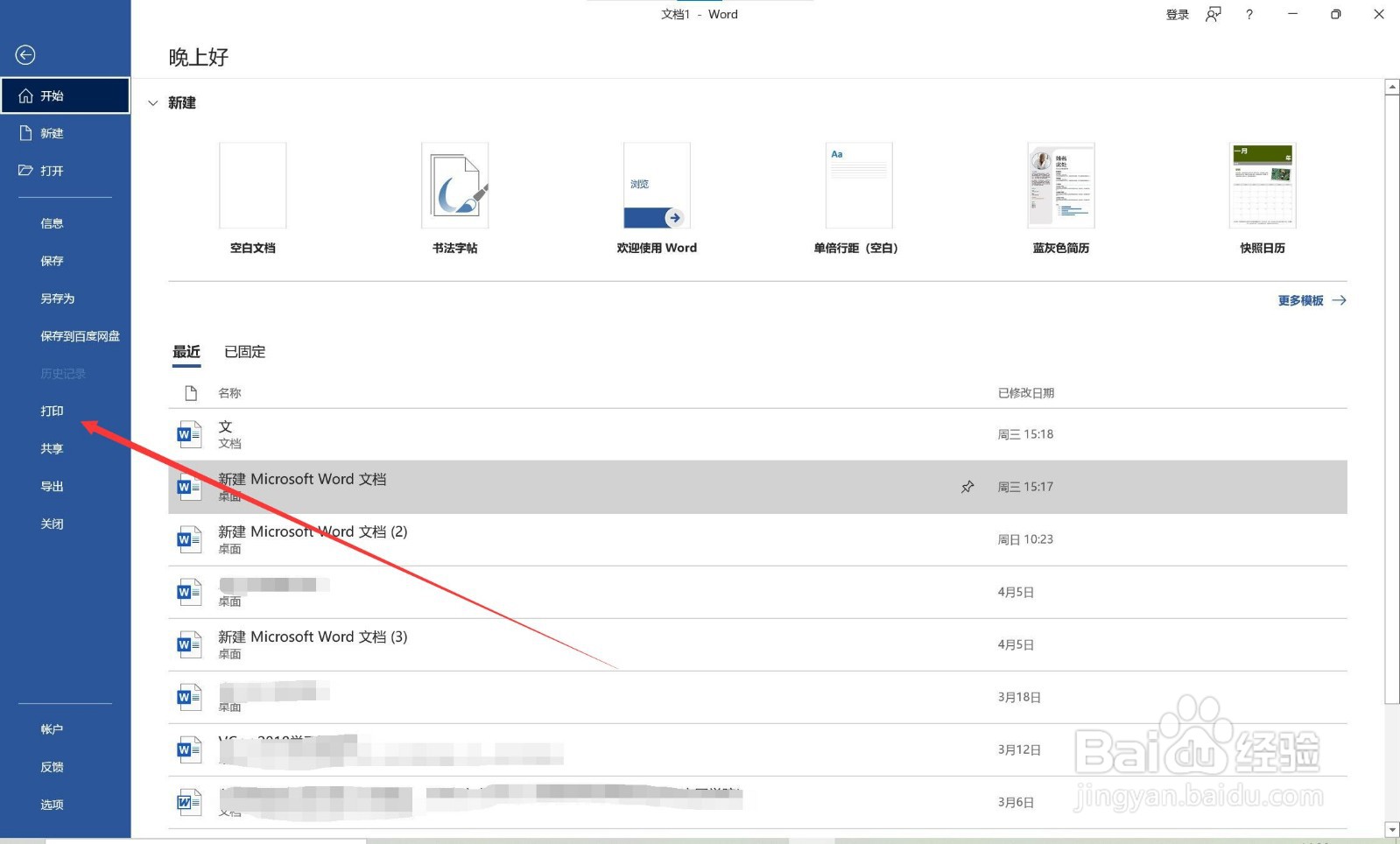Image resolution: width=1400 pixels, height=844 pixels.
Task: Click the scrollbar down arrow
Action: point(1392,829)
